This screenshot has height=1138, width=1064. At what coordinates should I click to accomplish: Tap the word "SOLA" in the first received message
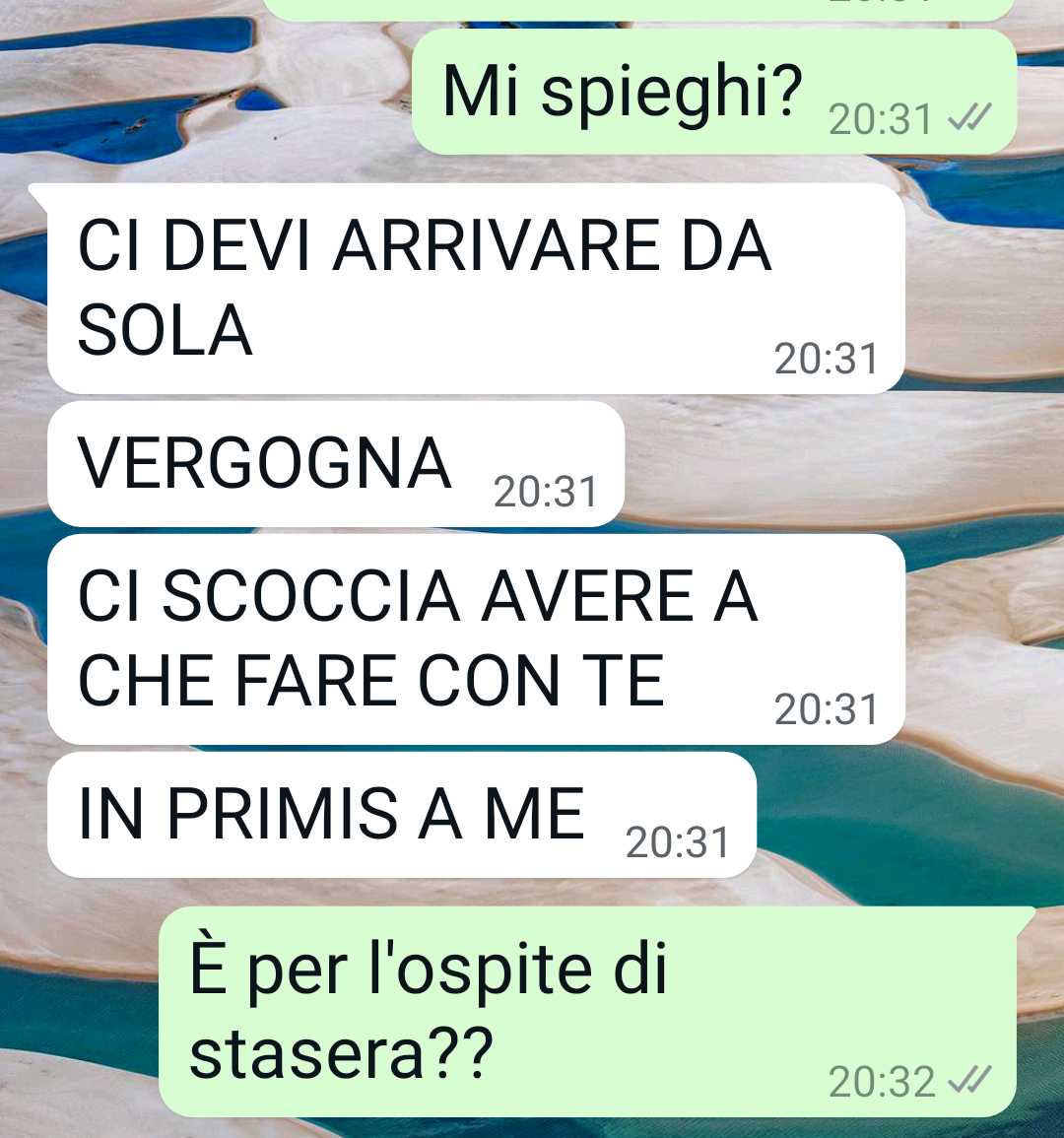click(x=165, y=330)
